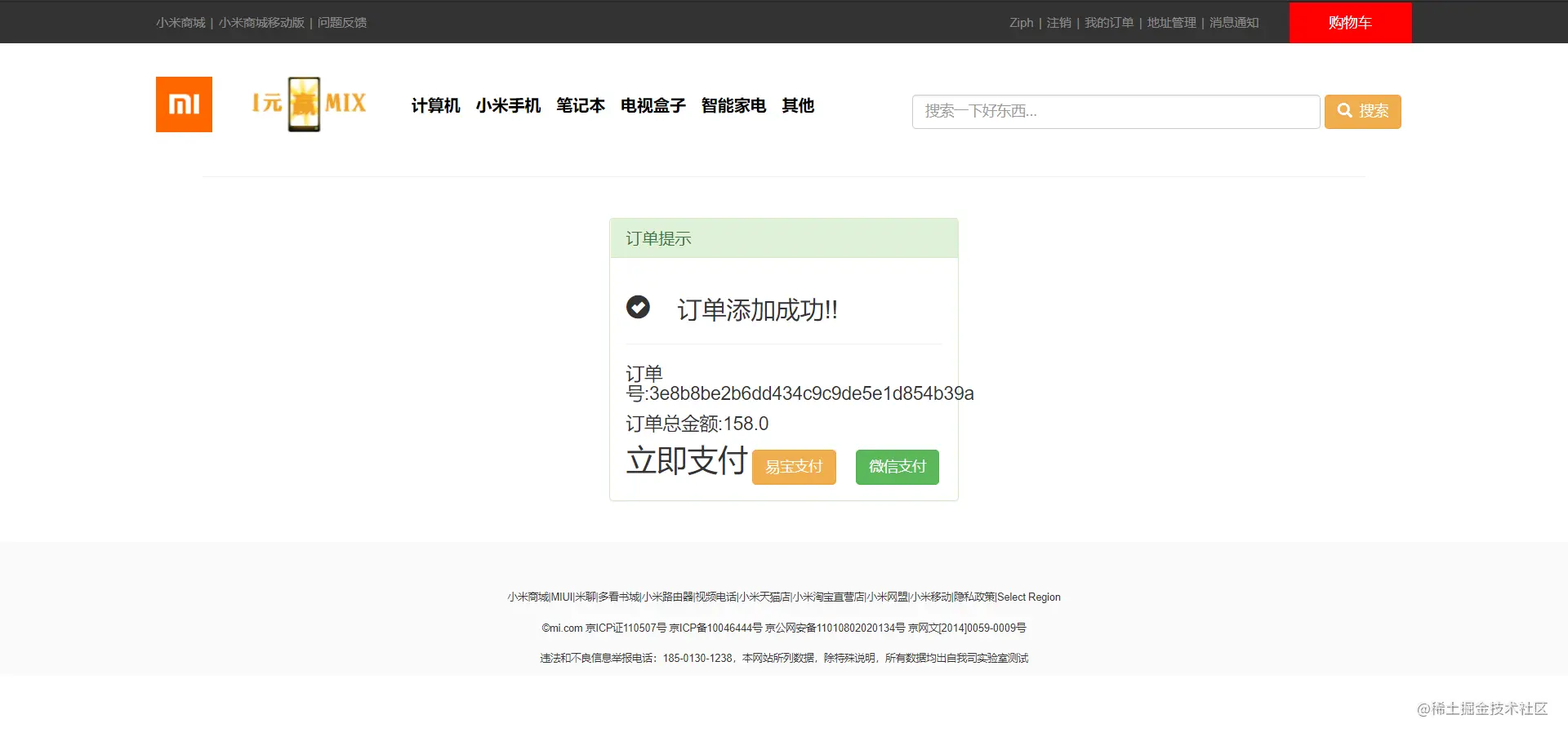This screenshot has height=737, width=1568.
Task: Focus the product search box
Action: point(1116,112)
